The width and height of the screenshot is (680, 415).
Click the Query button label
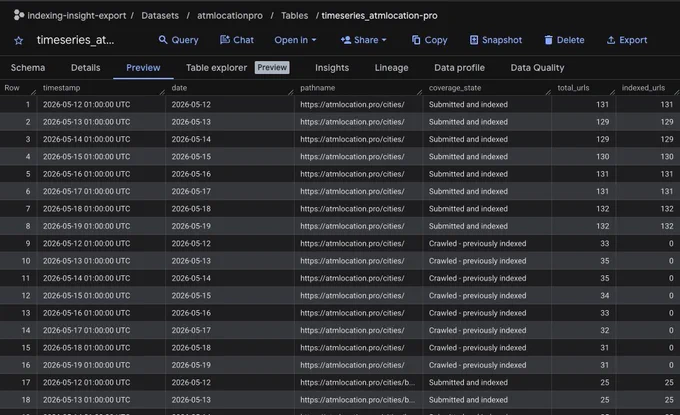pyautogui.click(x=185, y=40)
